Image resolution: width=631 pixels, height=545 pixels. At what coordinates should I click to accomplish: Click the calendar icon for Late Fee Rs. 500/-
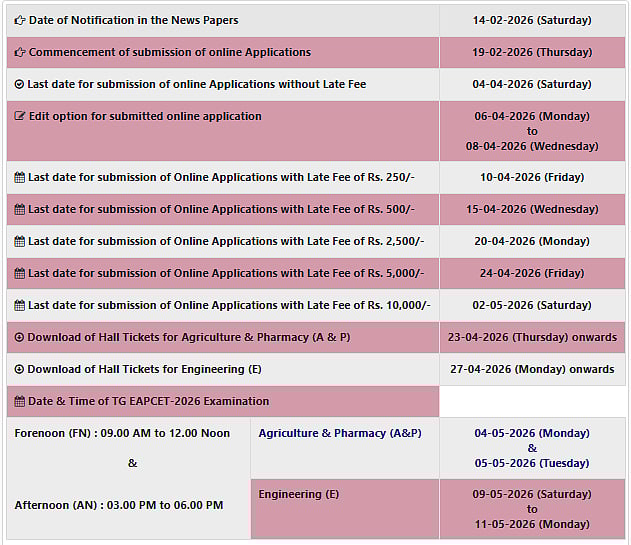(19, 210)
